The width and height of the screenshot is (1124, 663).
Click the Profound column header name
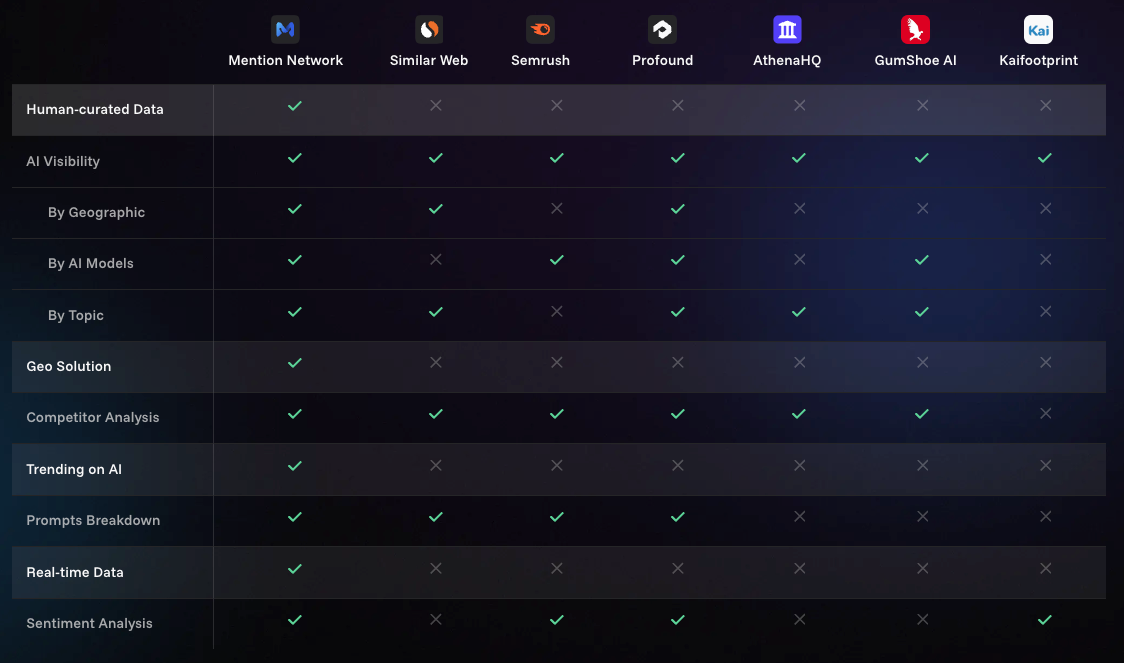pyautogui.click(x=662, y=60)
